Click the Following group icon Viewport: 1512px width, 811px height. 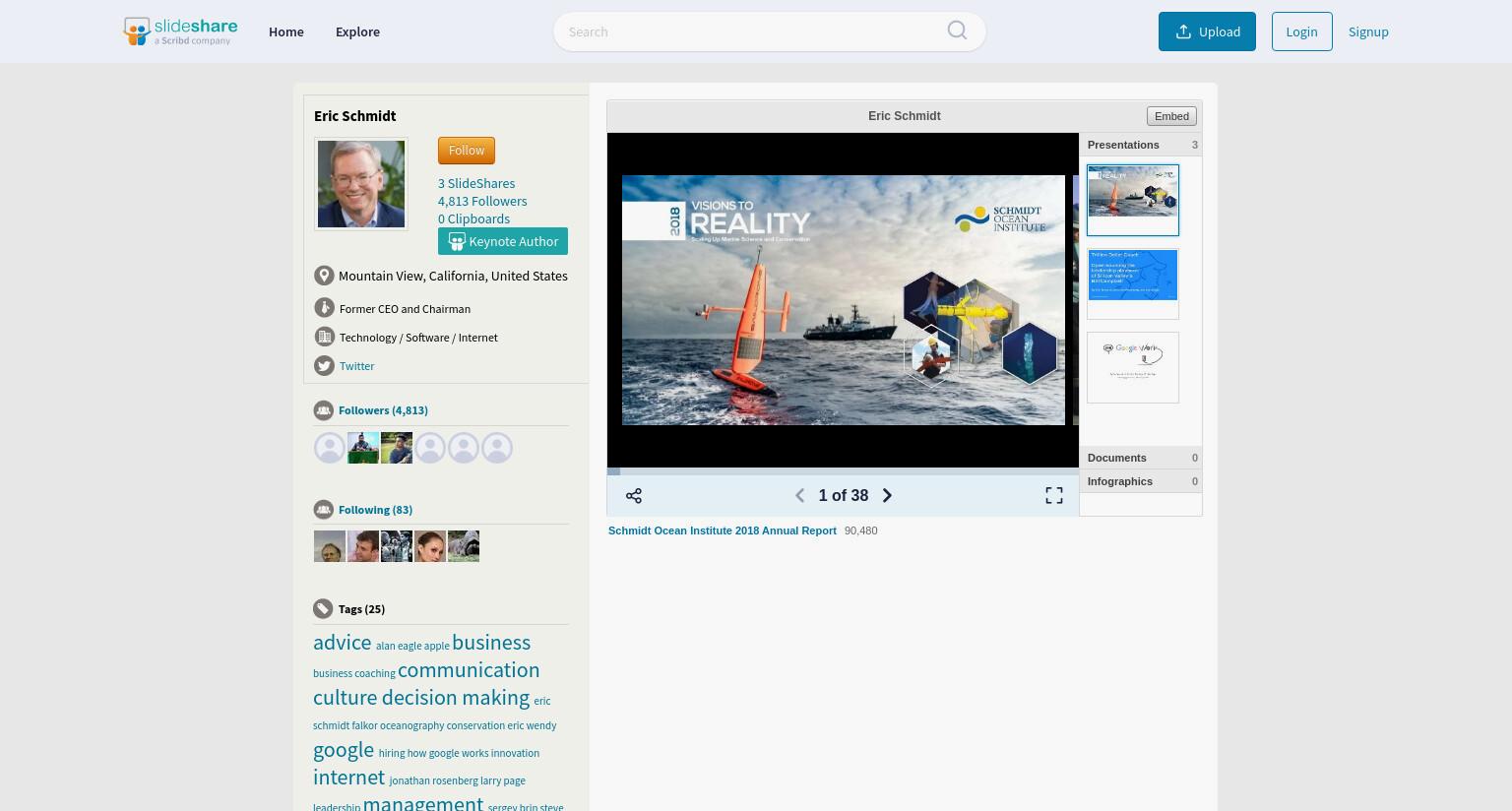click(324, 510)
